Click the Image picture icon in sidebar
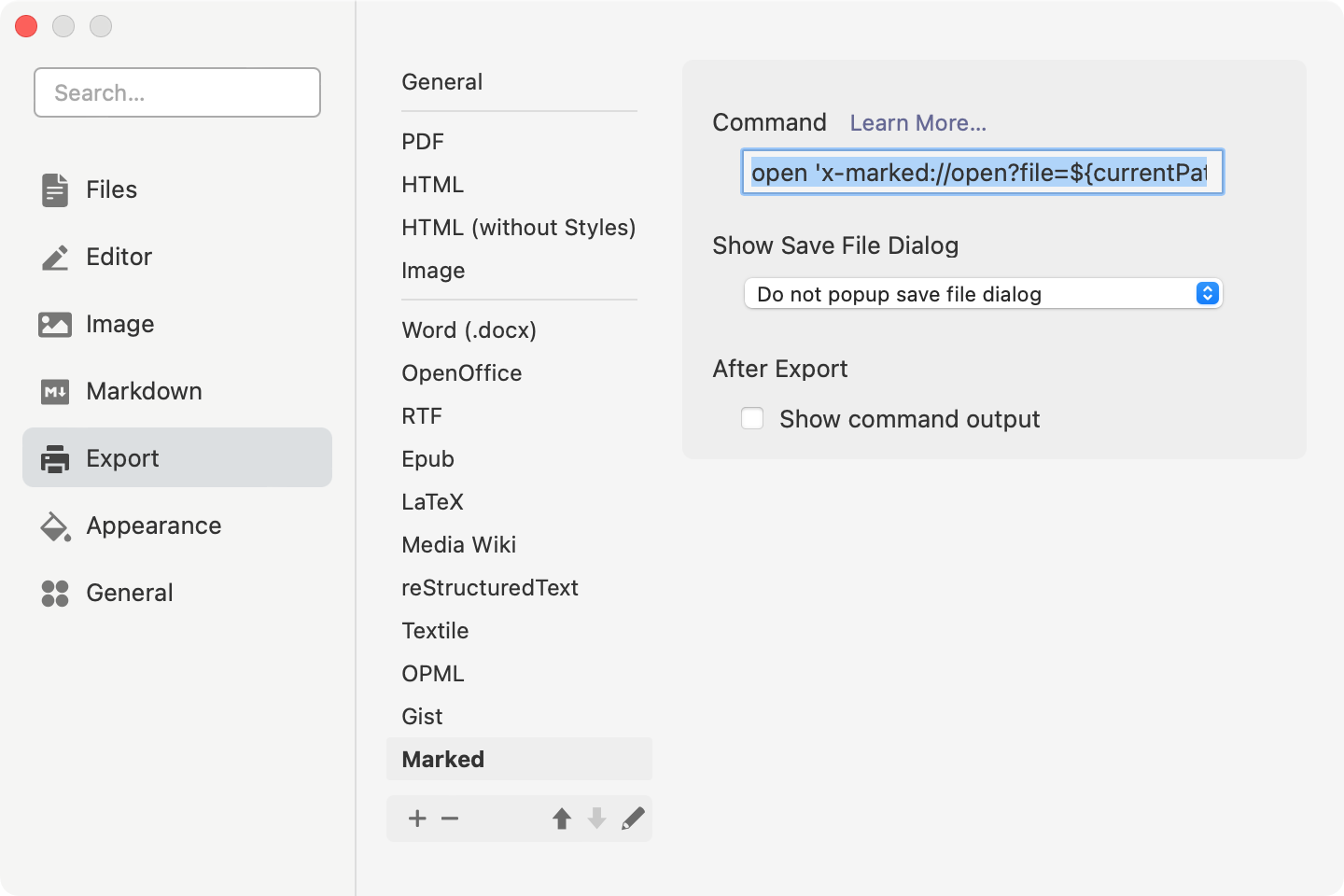This screenshot has width=1344, height=896. pos(55,324)
